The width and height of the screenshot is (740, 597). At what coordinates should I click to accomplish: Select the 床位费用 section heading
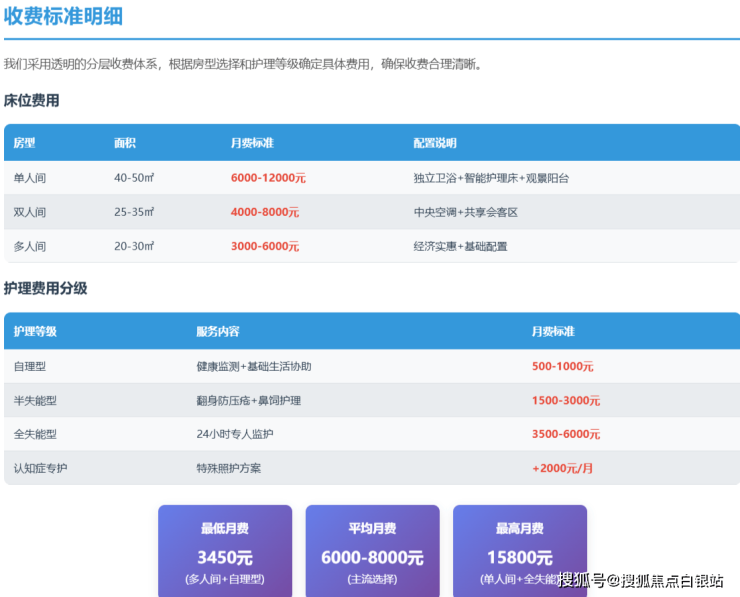(x=31, y=100)
